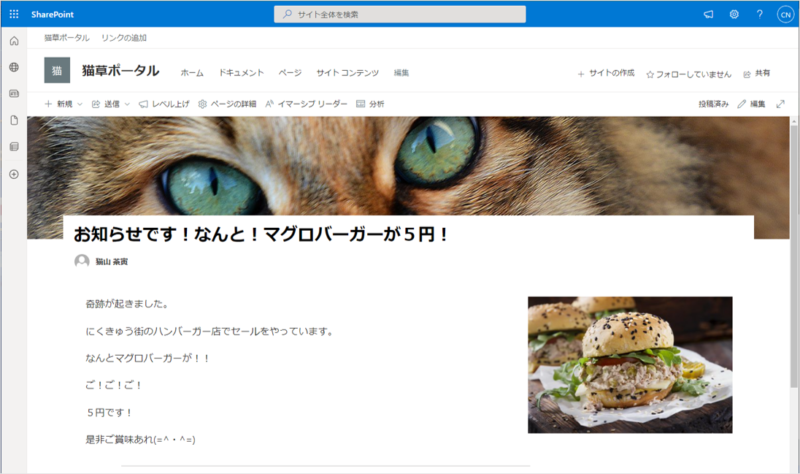This screenshot has width=800, height=474.
Task: Click the help question mark icon
Action: [760, 14]
